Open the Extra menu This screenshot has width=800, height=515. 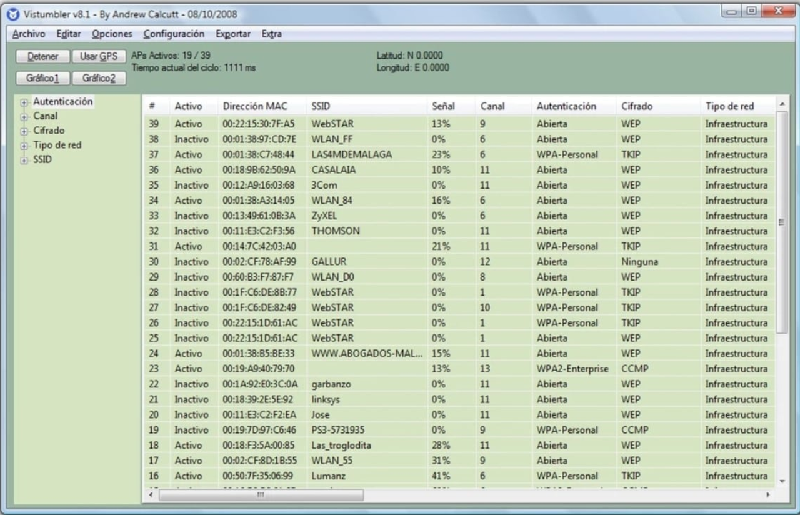point(271,34)
